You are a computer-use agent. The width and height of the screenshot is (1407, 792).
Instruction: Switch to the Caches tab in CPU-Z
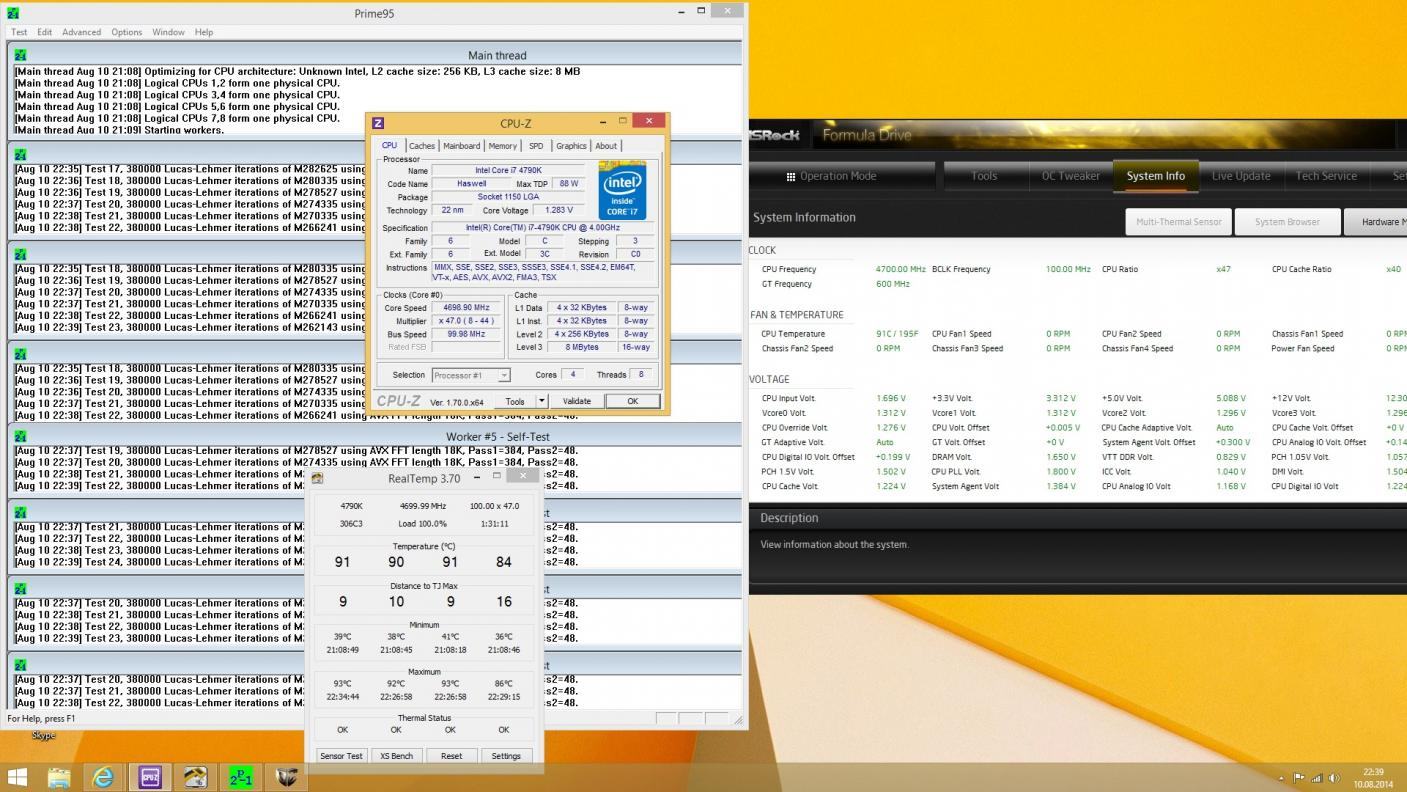click(422, 146)
